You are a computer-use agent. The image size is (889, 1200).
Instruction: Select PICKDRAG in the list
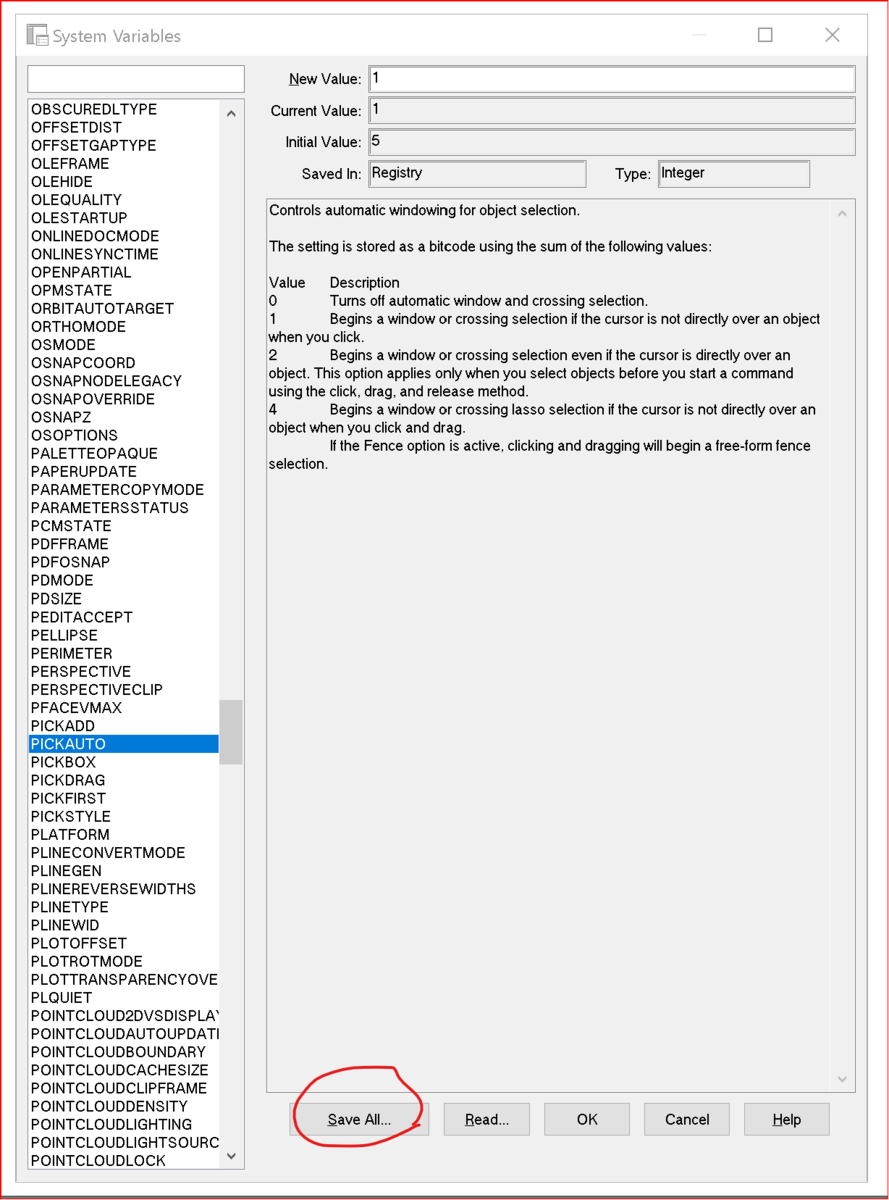click(68, 780)
